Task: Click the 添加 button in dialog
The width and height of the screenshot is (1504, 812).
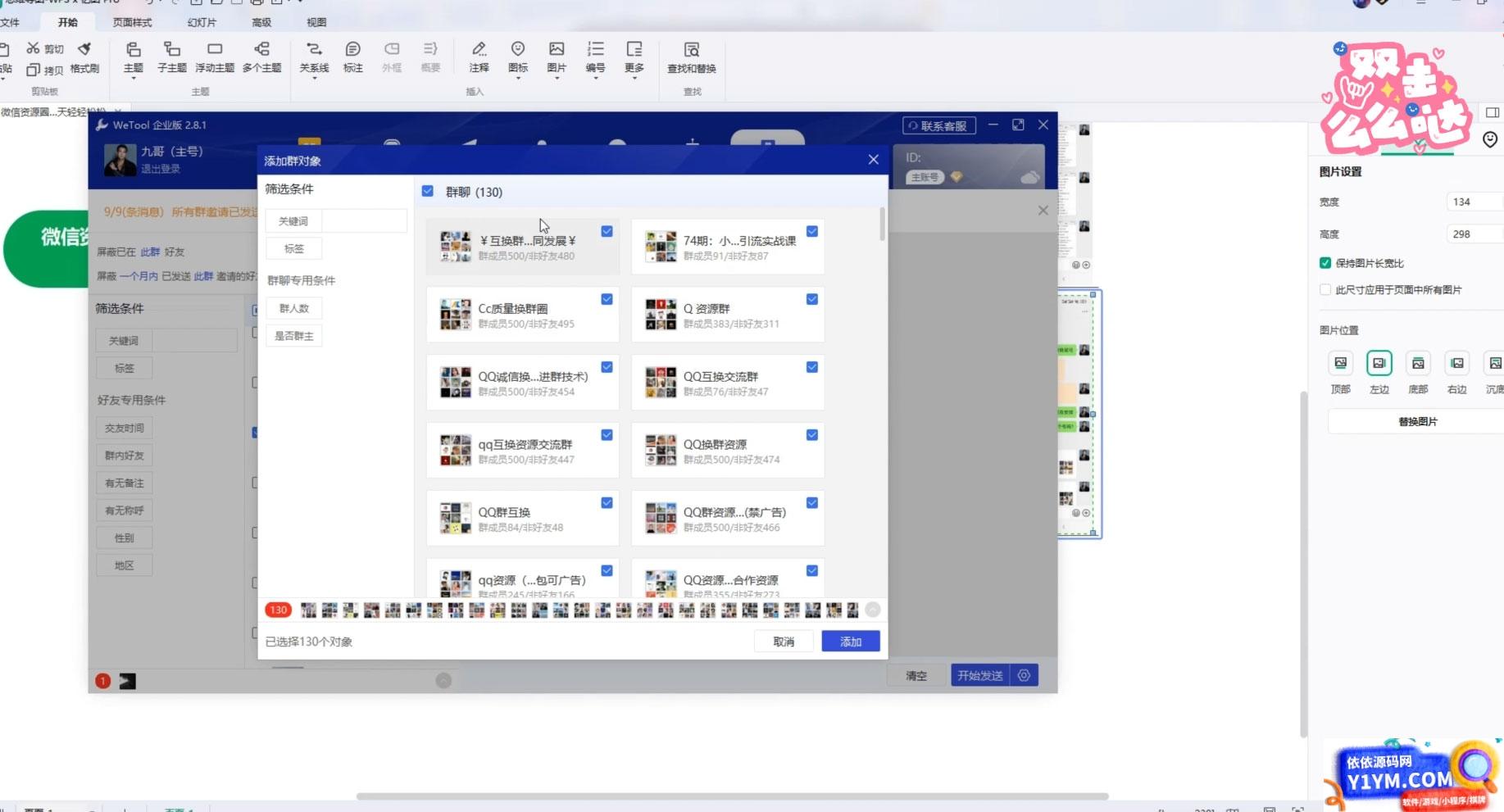Action: (851, 642)
